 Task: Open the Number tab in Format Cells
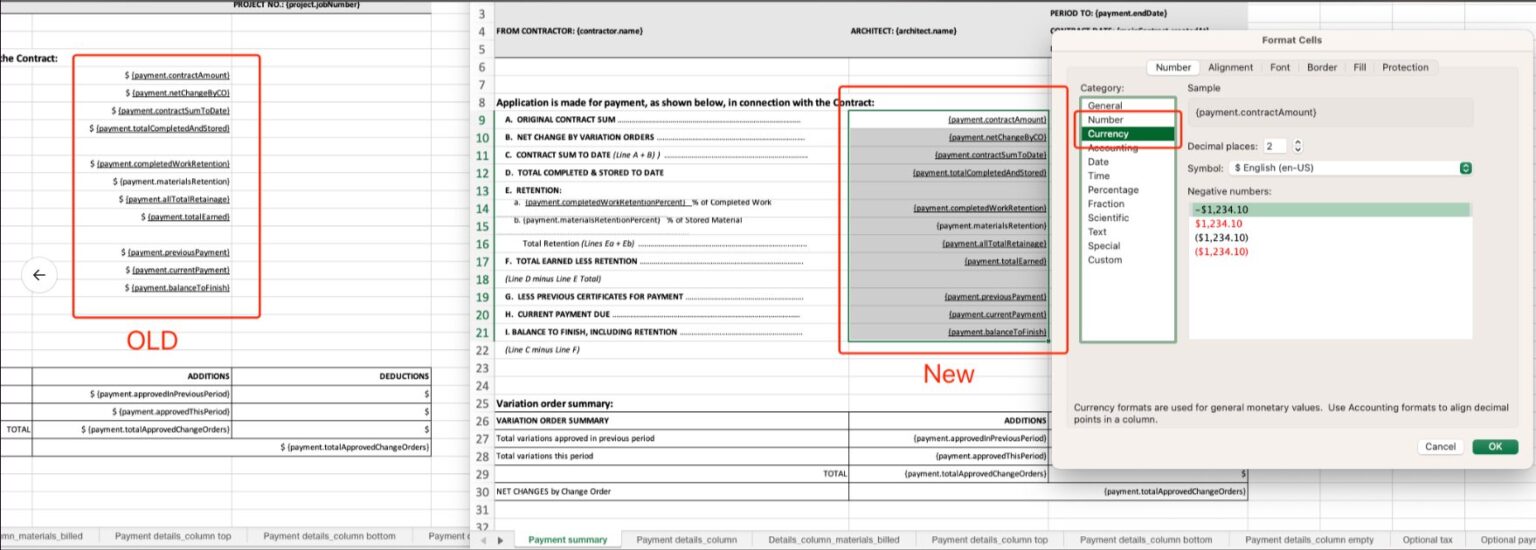tap(1173, 67)
